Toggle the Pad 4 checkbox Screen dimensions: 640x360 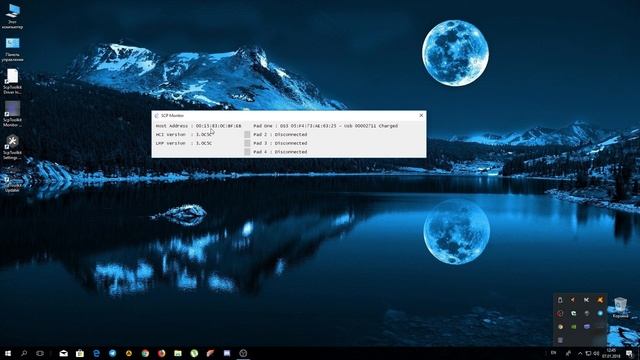pyautogui.click(x=247, y=151)
